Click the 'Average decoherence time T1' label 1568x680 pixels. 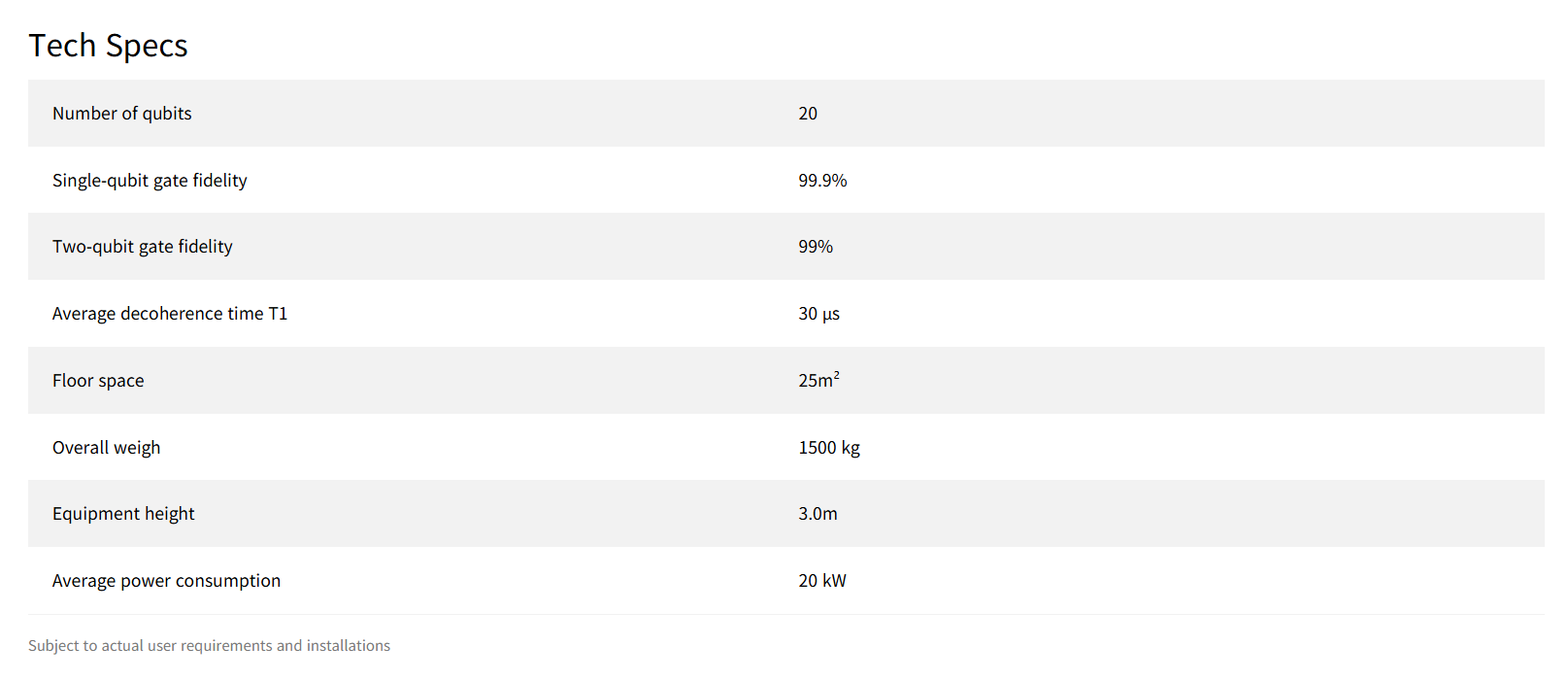(x=170, y=314)
